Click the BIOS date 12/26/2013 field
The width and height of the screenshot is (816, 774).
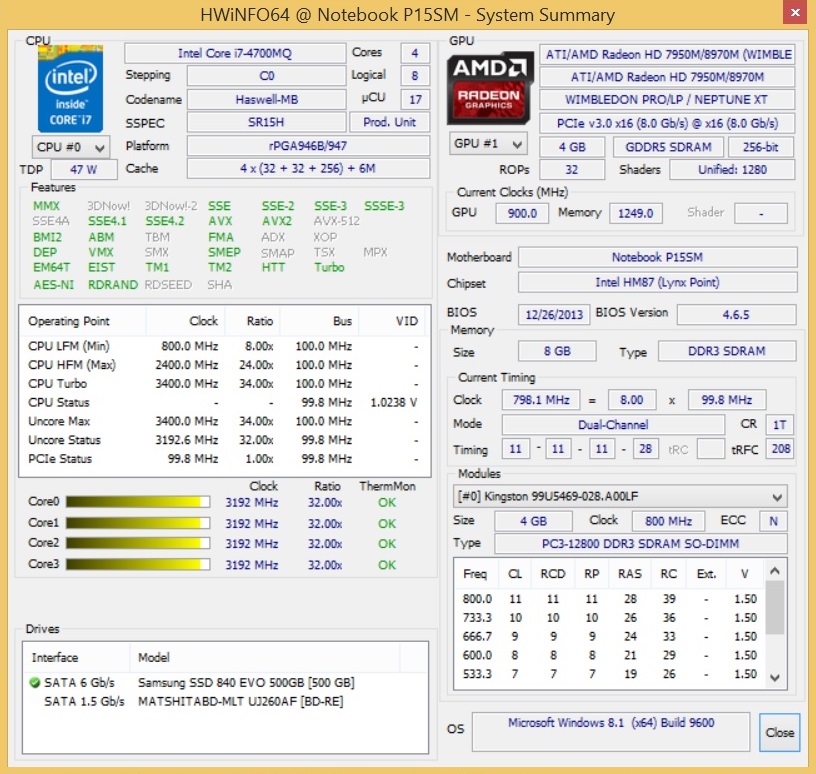tap(554, 315)
